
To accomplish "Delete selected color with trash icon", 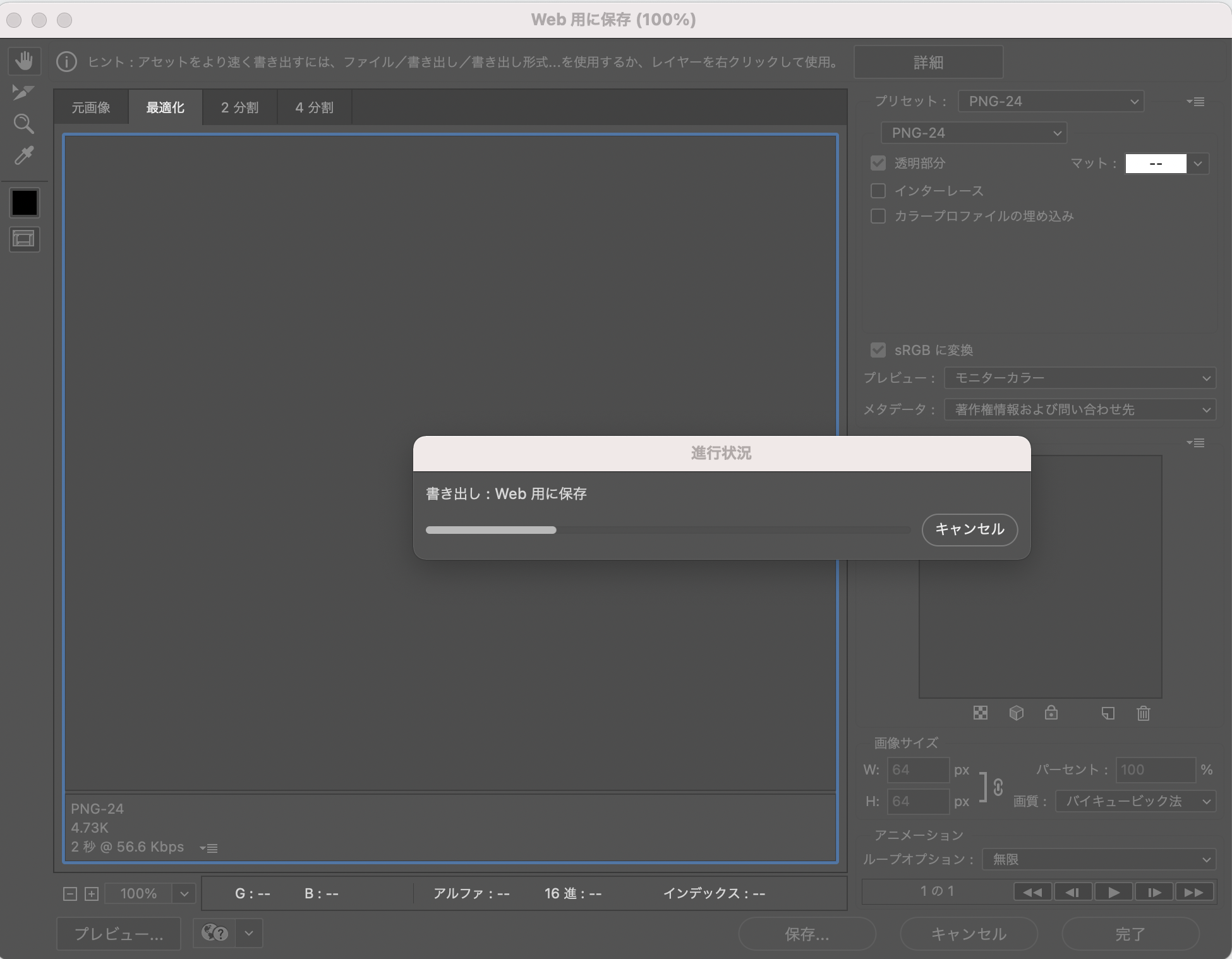I will pos(1143,713).
